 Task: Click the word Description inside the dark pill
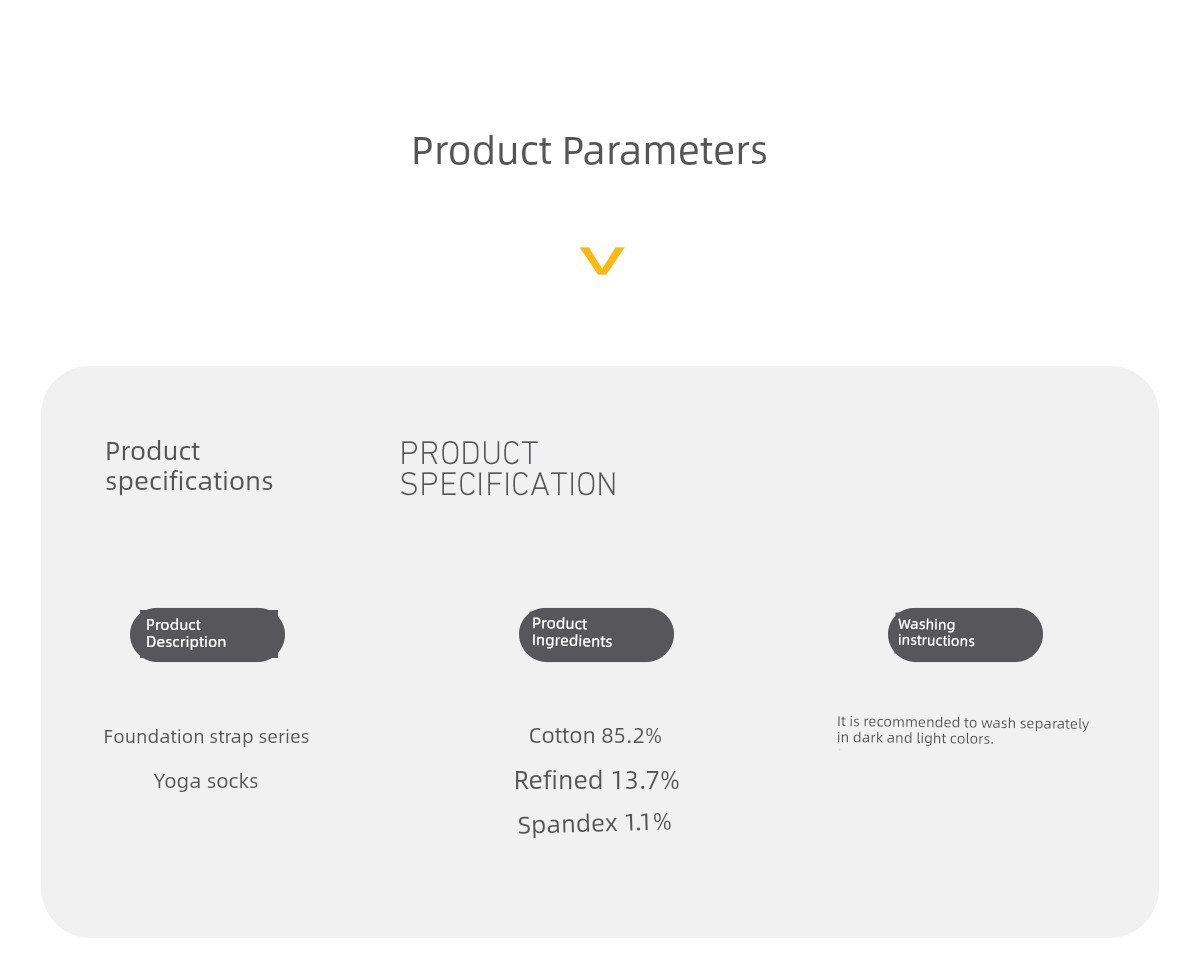point(186,642)
